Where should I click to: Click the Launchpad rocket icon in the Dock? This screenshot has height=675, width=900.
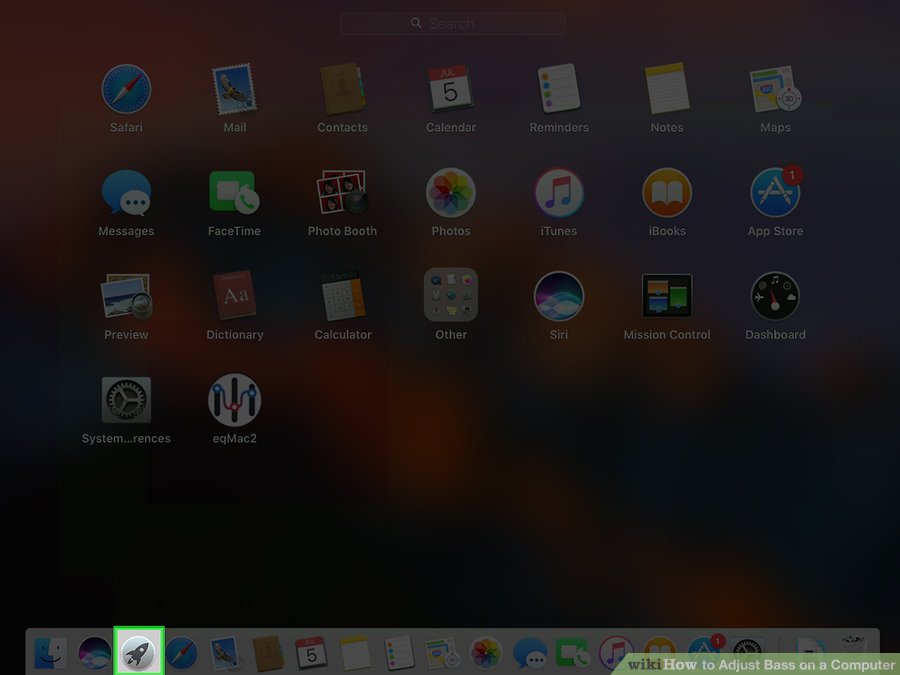point(138,653)
